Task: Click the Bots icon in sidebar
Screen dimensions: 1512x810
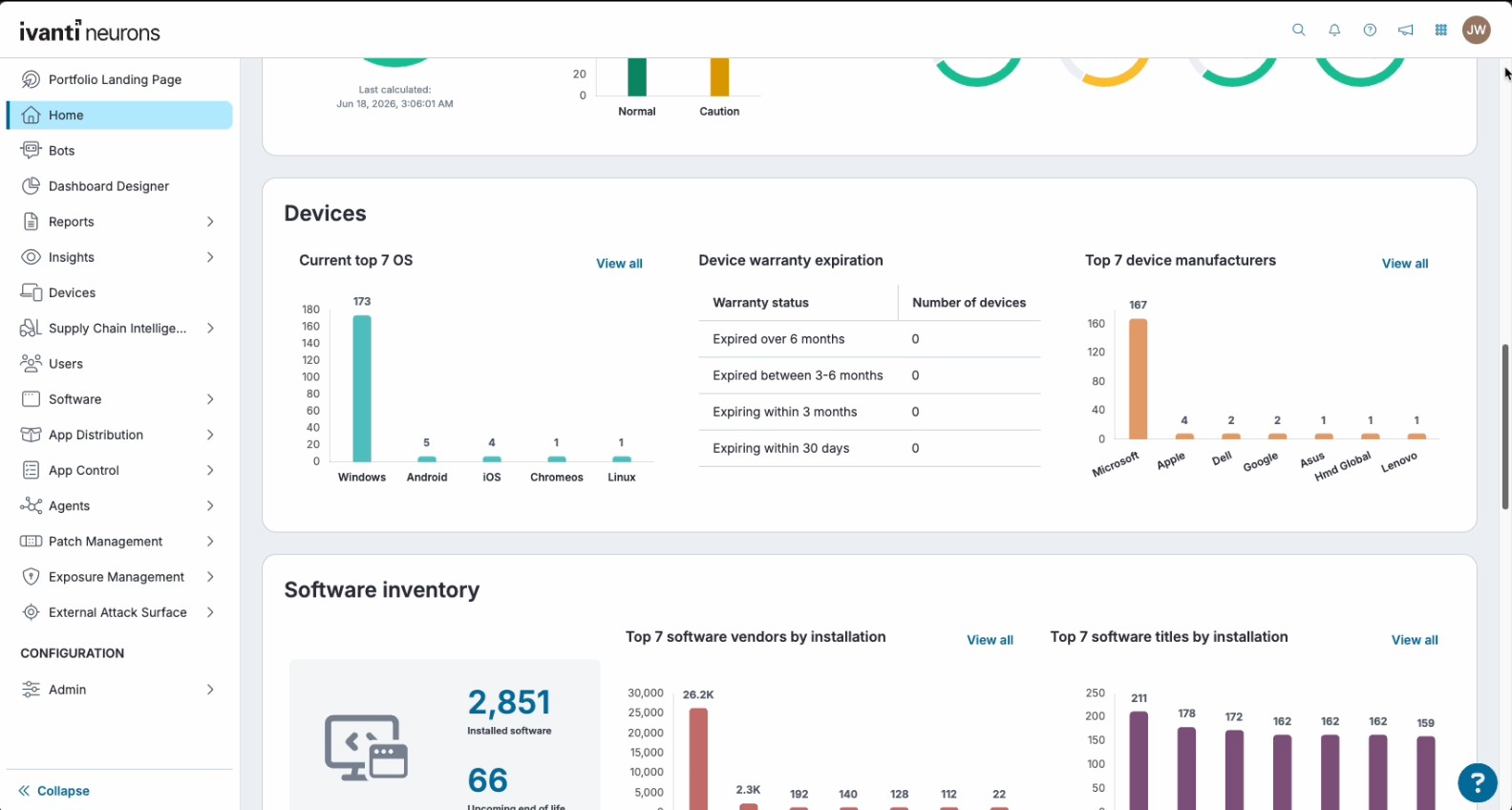Action: [32, 150]
